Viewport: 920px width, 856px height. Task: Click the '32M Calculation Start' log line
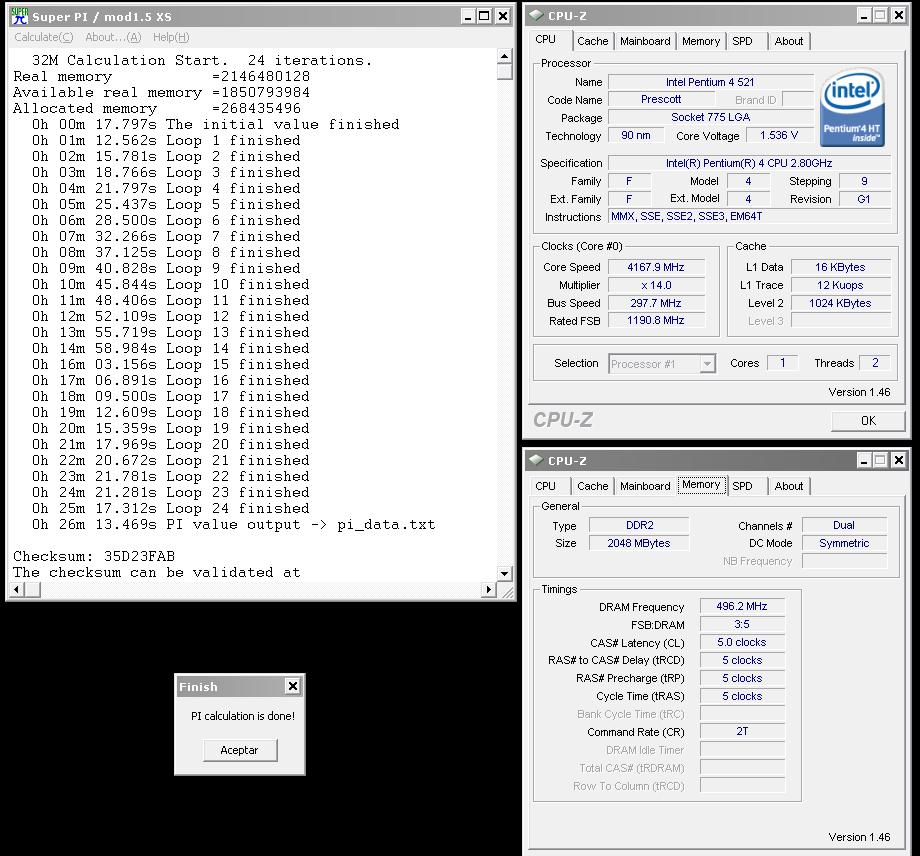pyautogui.click(x=202, y=60)
